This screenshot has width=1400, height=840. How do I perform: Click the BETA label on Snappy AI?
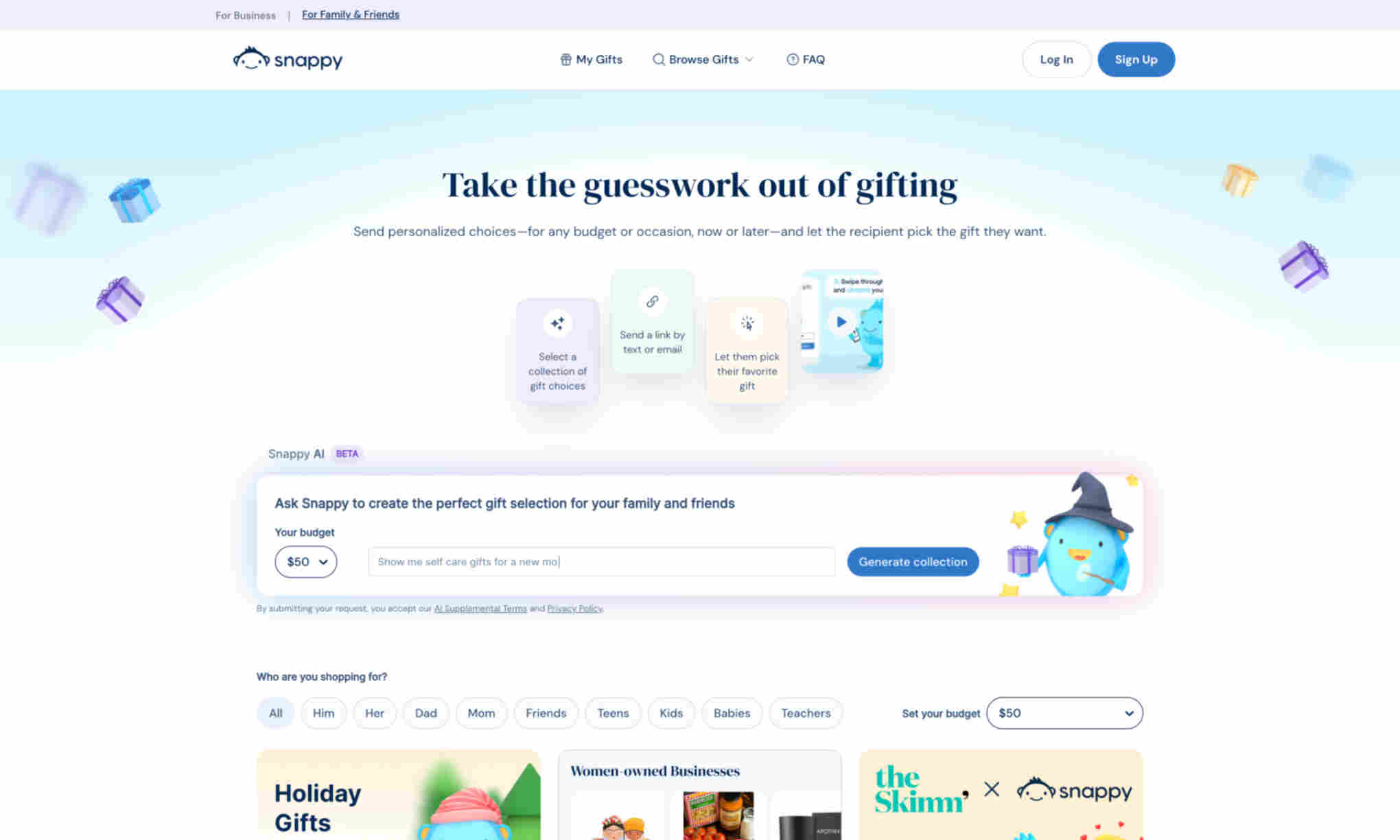(x=346, y=453)
